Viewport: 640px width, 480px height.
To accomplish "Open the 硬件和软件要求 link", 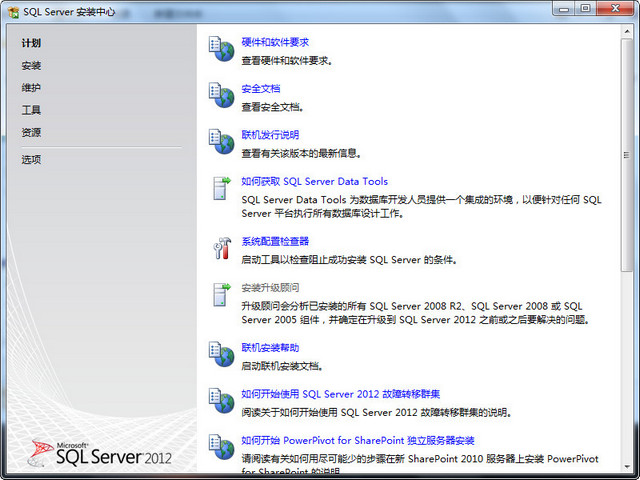I will coord(275,42).
